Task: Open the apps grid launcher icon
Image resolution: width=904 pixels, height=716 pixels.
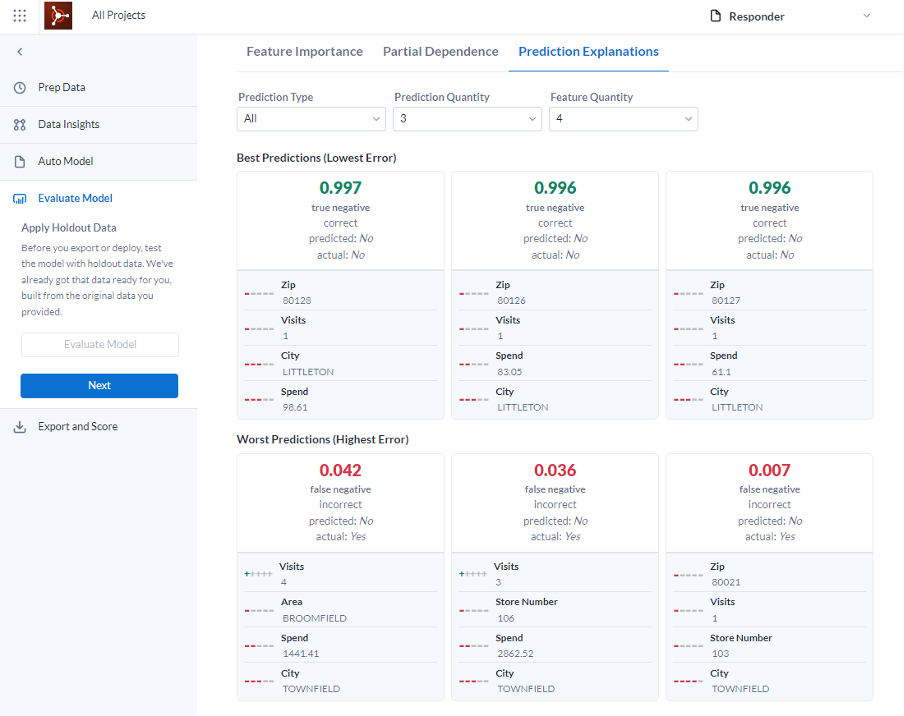Action: pos(20,16)
